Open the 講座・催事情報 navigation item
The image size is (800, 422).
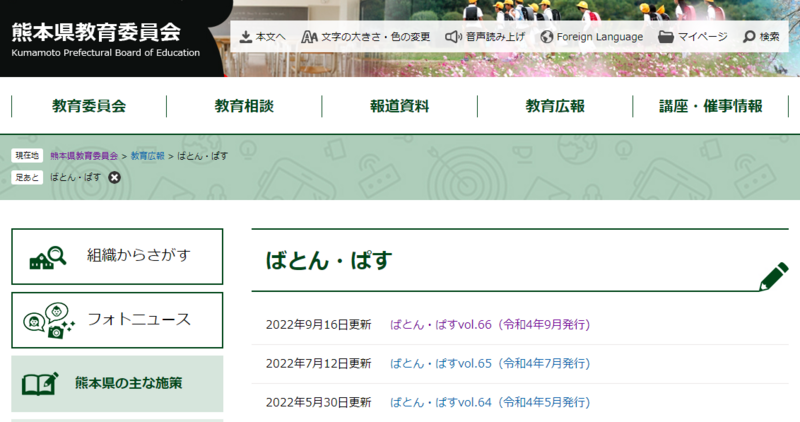tap(710, 107)
